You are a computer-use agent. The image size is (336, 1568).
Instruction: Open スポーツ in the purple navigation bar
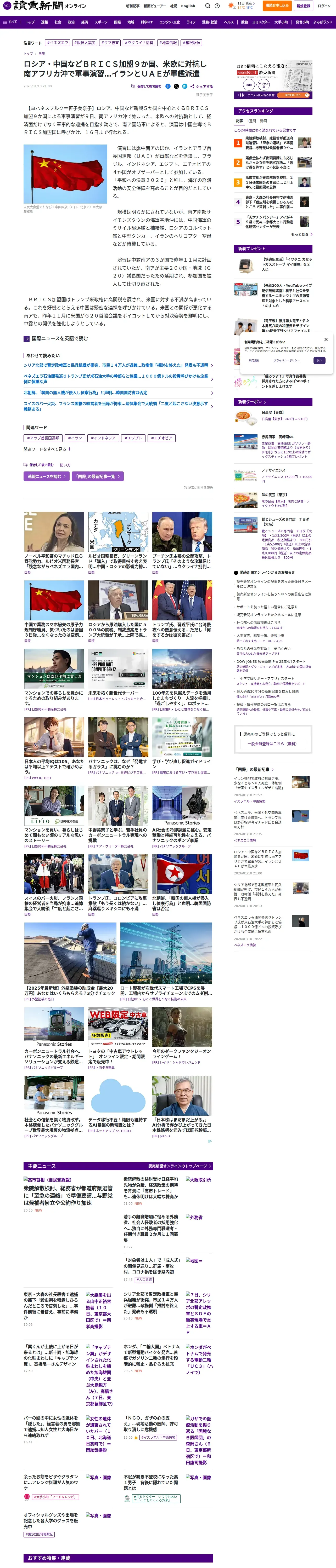click(101, 22)
